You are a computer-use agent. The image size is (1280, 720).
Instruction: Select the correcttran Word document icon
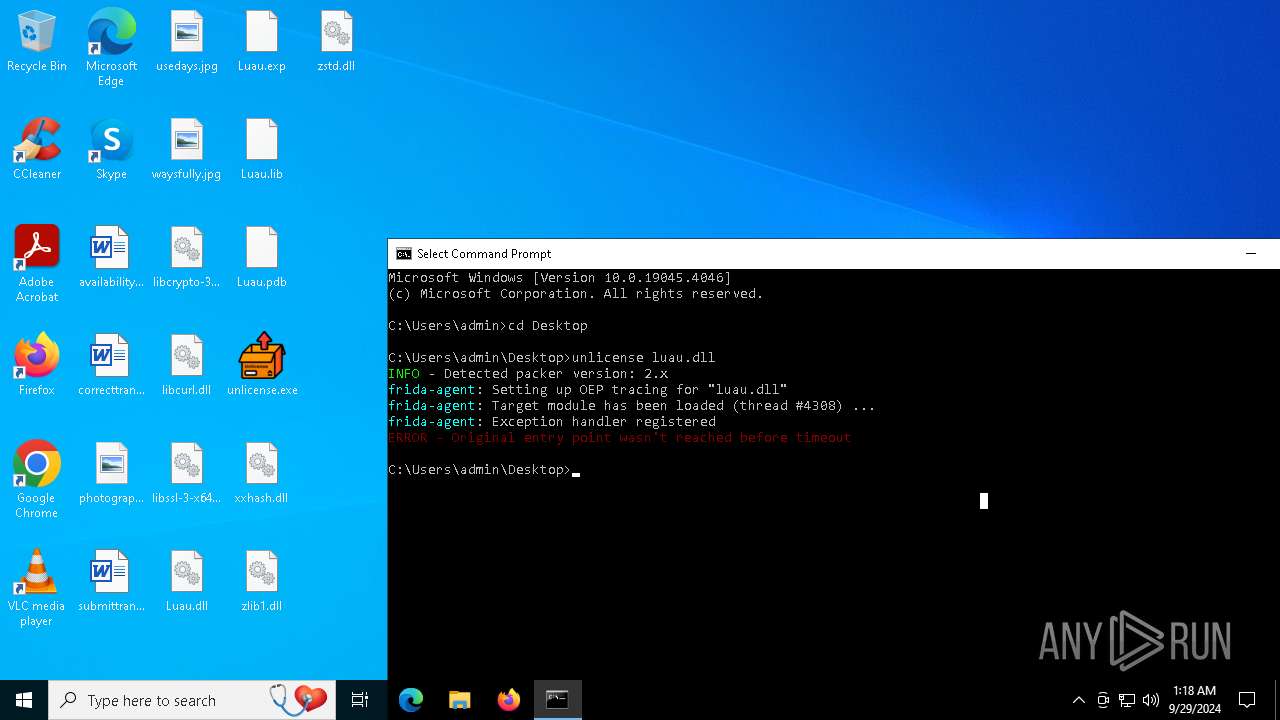pyautogui.click(x=111, y=366)
